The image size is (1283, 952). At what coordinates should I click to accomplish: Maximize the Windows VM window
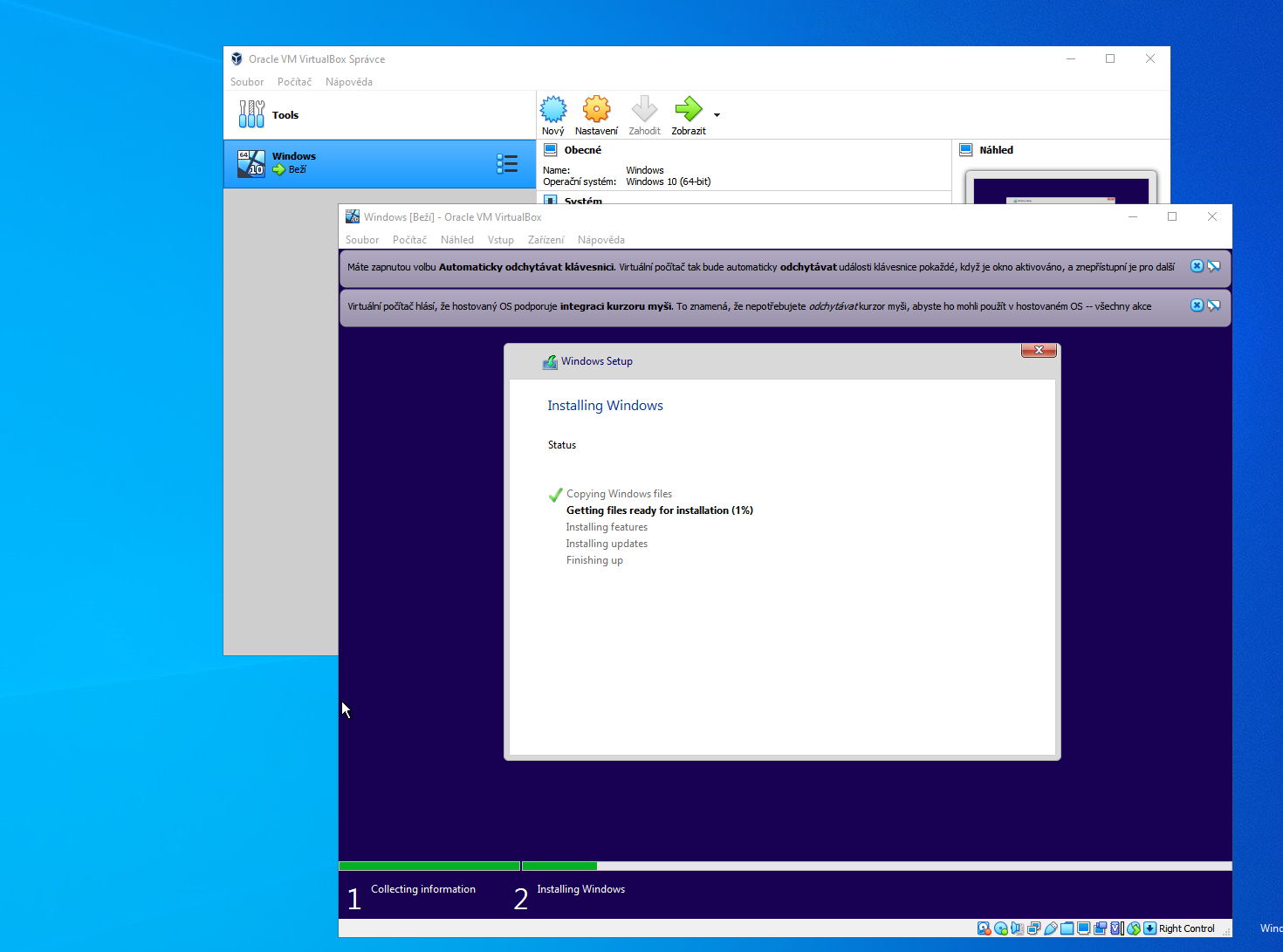[1172, 216]
